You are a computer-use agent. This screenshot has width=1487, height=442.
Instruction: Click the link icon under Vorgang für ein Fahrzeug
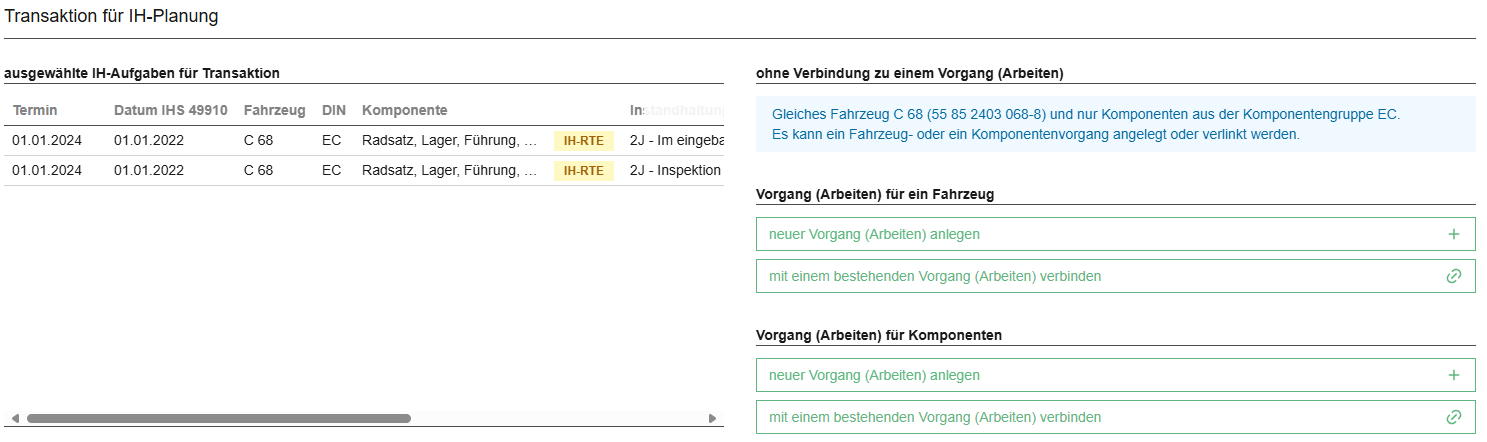click(x=1453, y=276)
